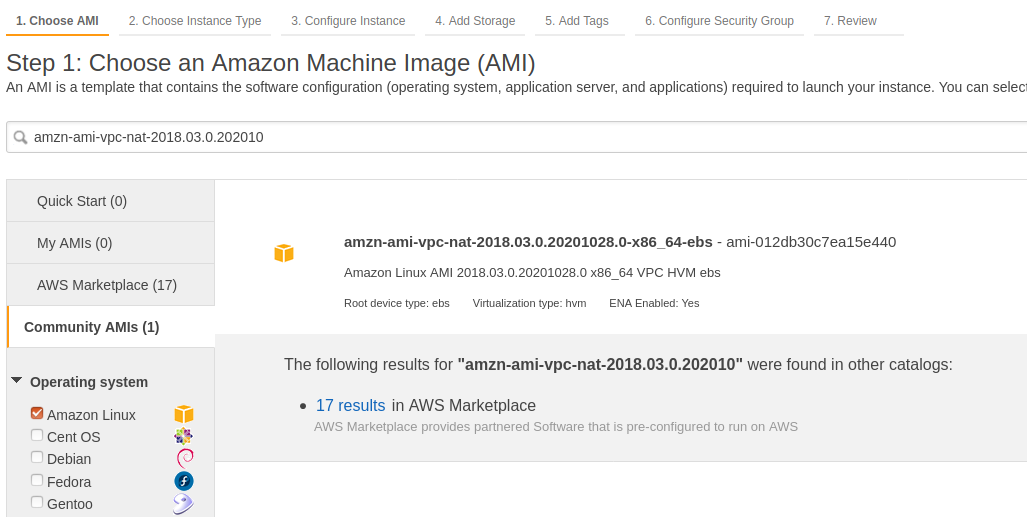Open the 17 results Marketplace link
The width and height of the screenshot is (1027, 517).
tap(350, 405)
